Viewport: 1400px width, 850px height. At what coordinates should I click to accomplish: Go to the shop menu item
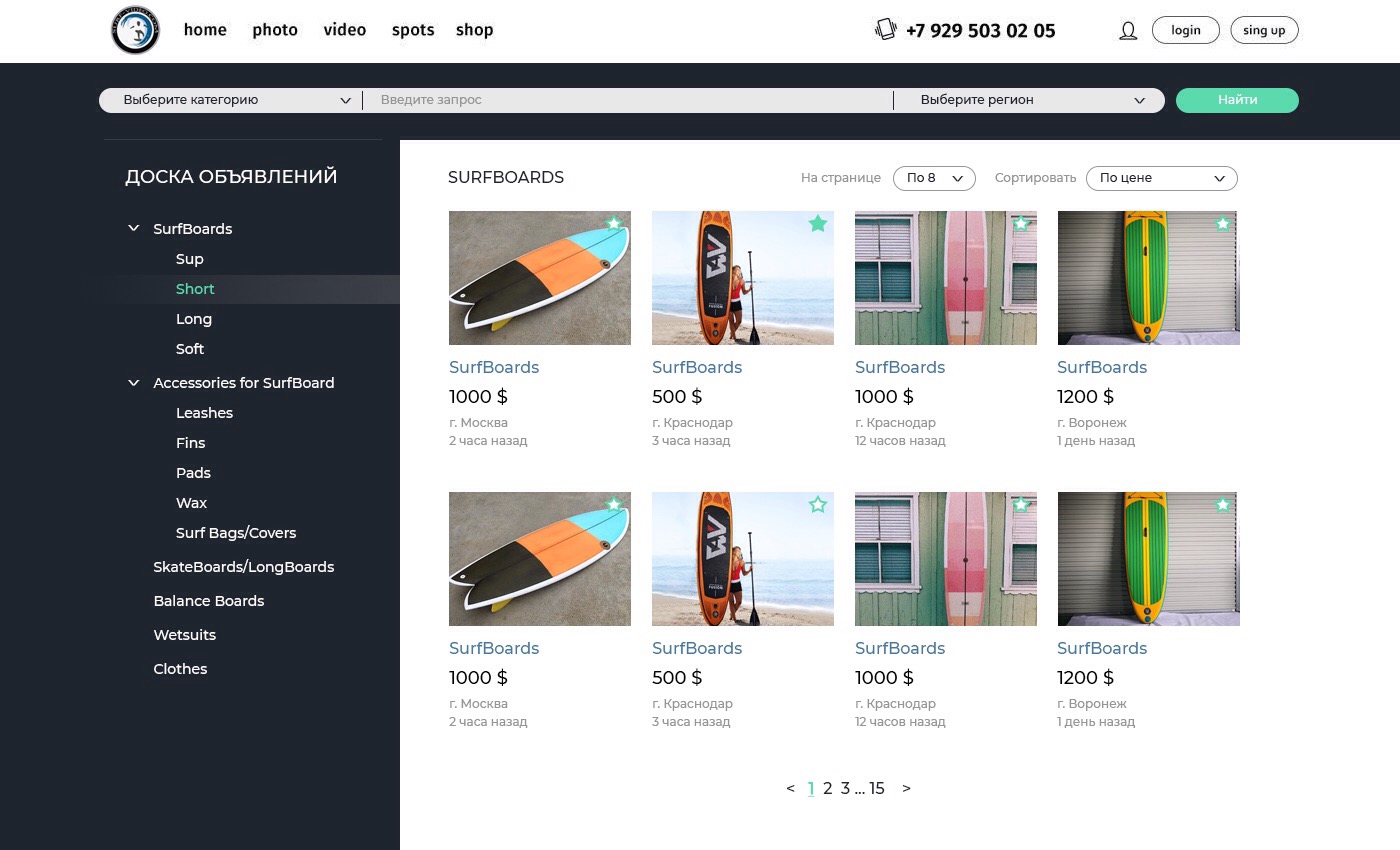pos(474,30)
